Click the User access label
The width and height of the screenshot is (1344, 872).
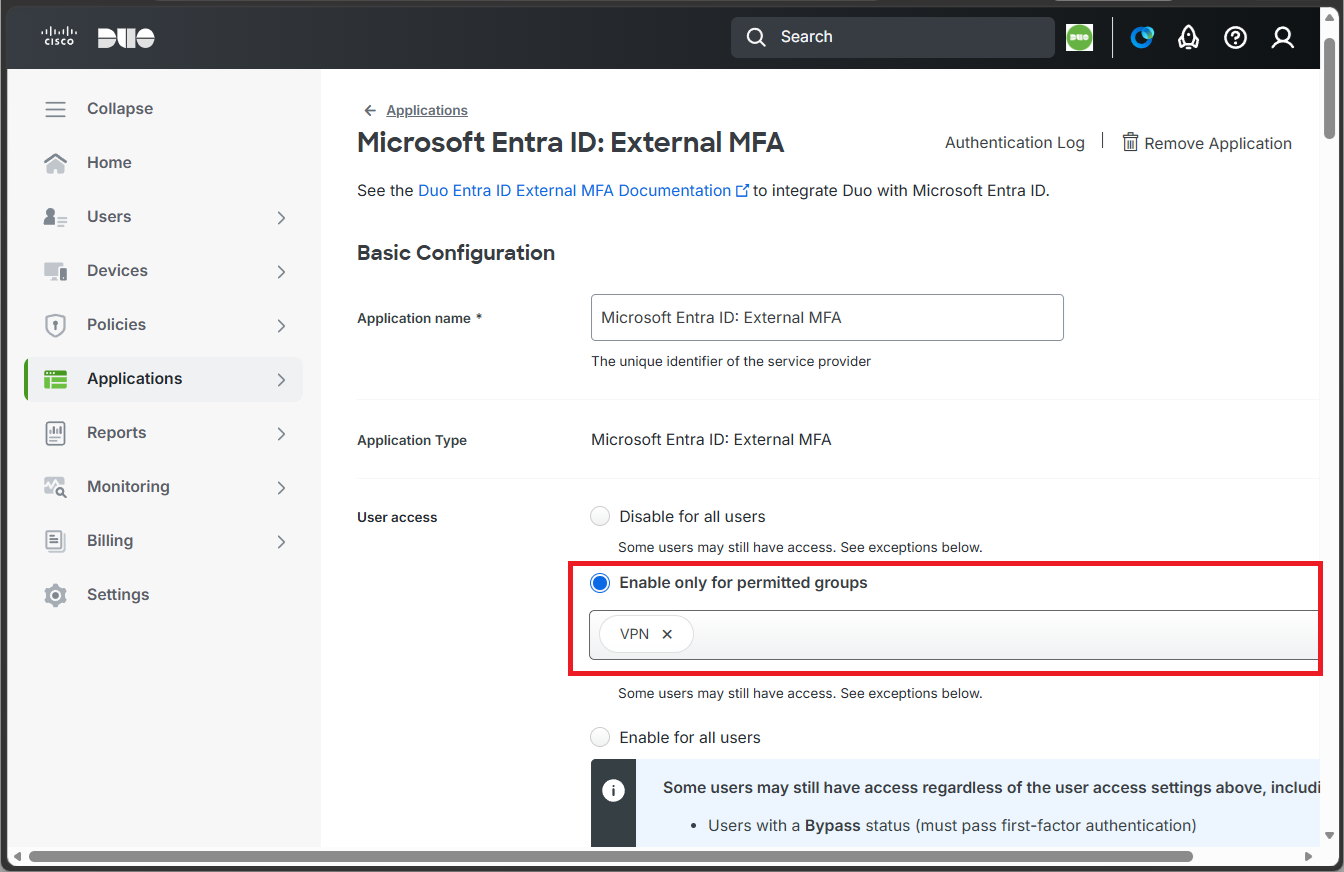point(397,517)
